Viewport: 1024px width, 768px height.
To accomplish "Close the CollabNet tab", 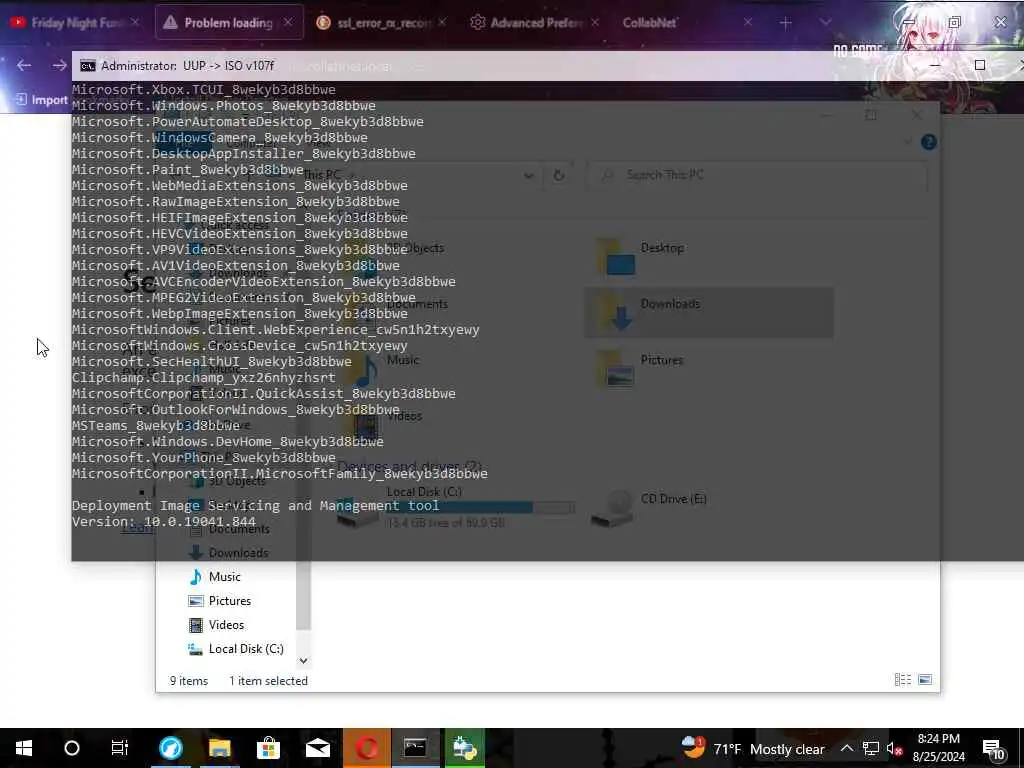I will (x=748, y=22).
